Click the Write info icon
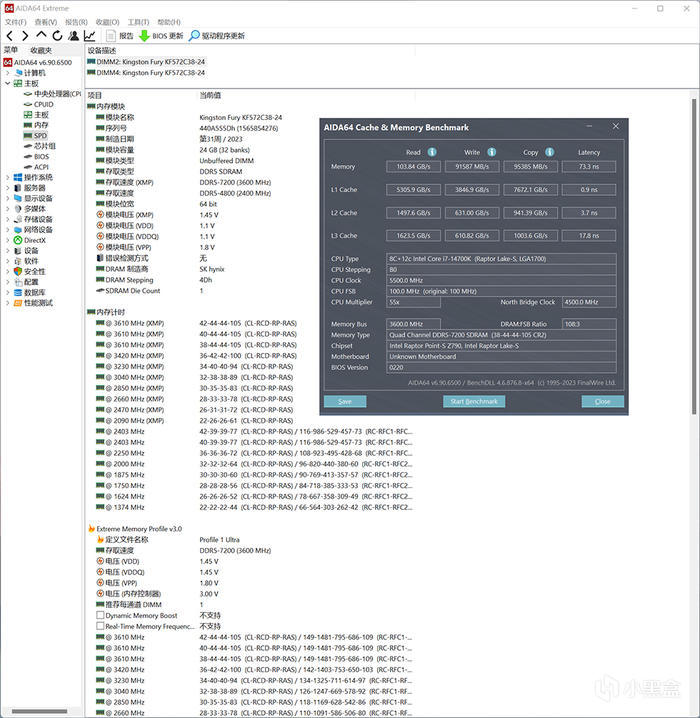This screenshot has height=718, width=700. (x=491, y=152)
